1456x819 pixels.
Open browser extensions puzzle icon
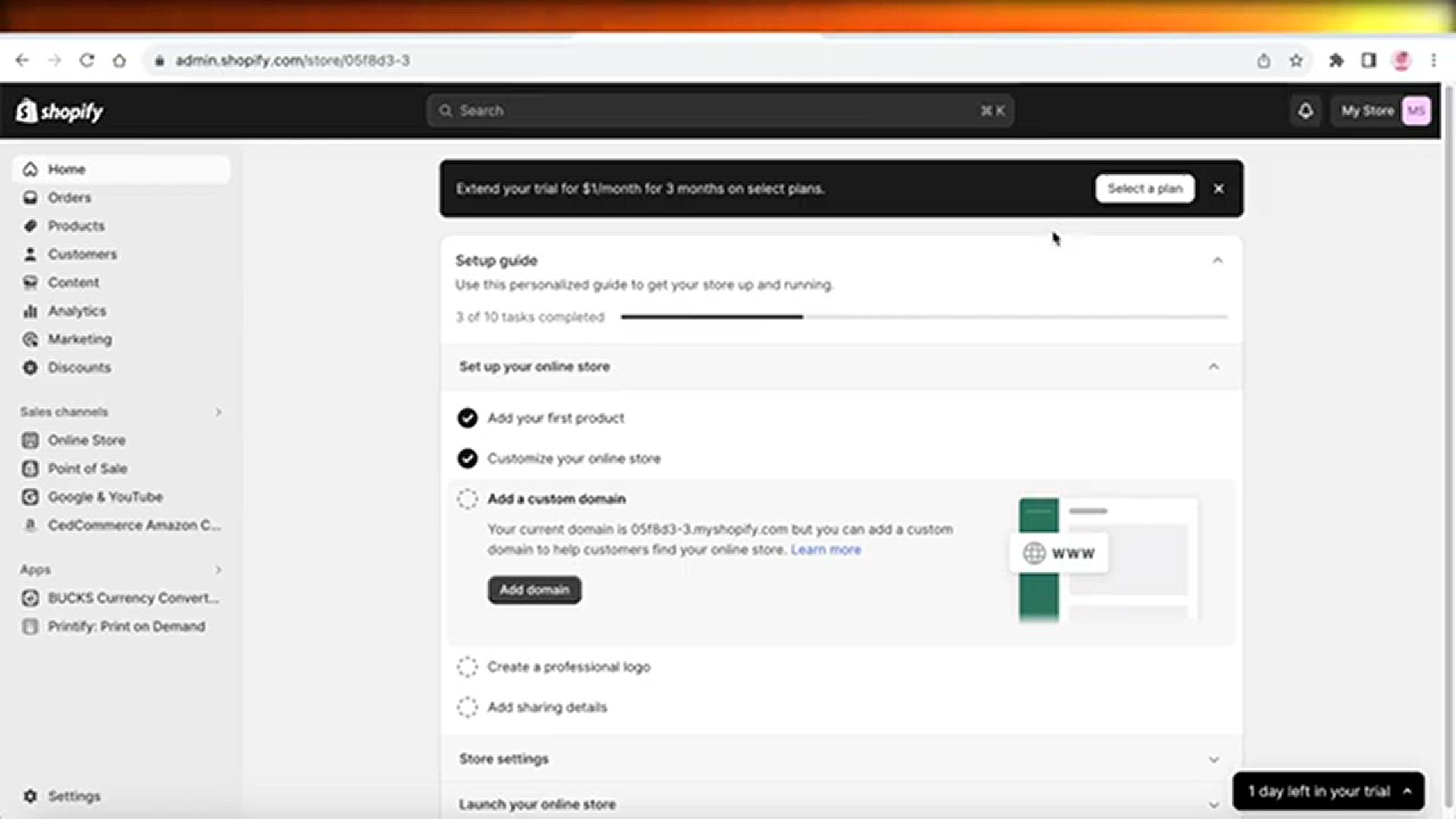1336,61
